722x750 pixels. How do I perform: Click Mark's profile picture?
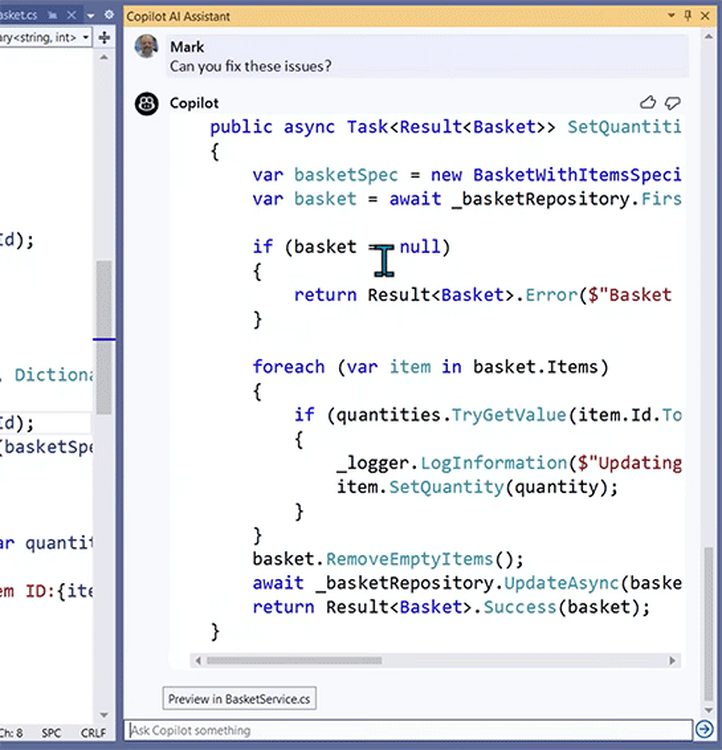point(146,46)
